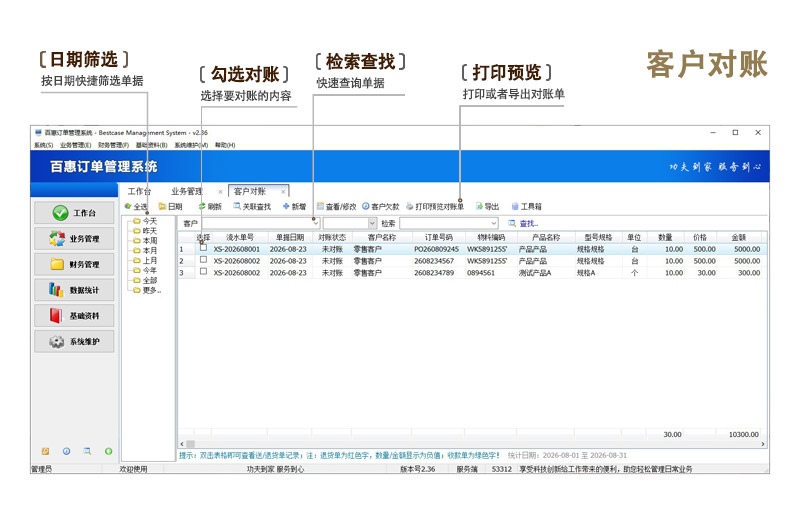The height and width of the screenshot is (520, 800).
Task: Select the 今天 date folder
Action: 145,221
